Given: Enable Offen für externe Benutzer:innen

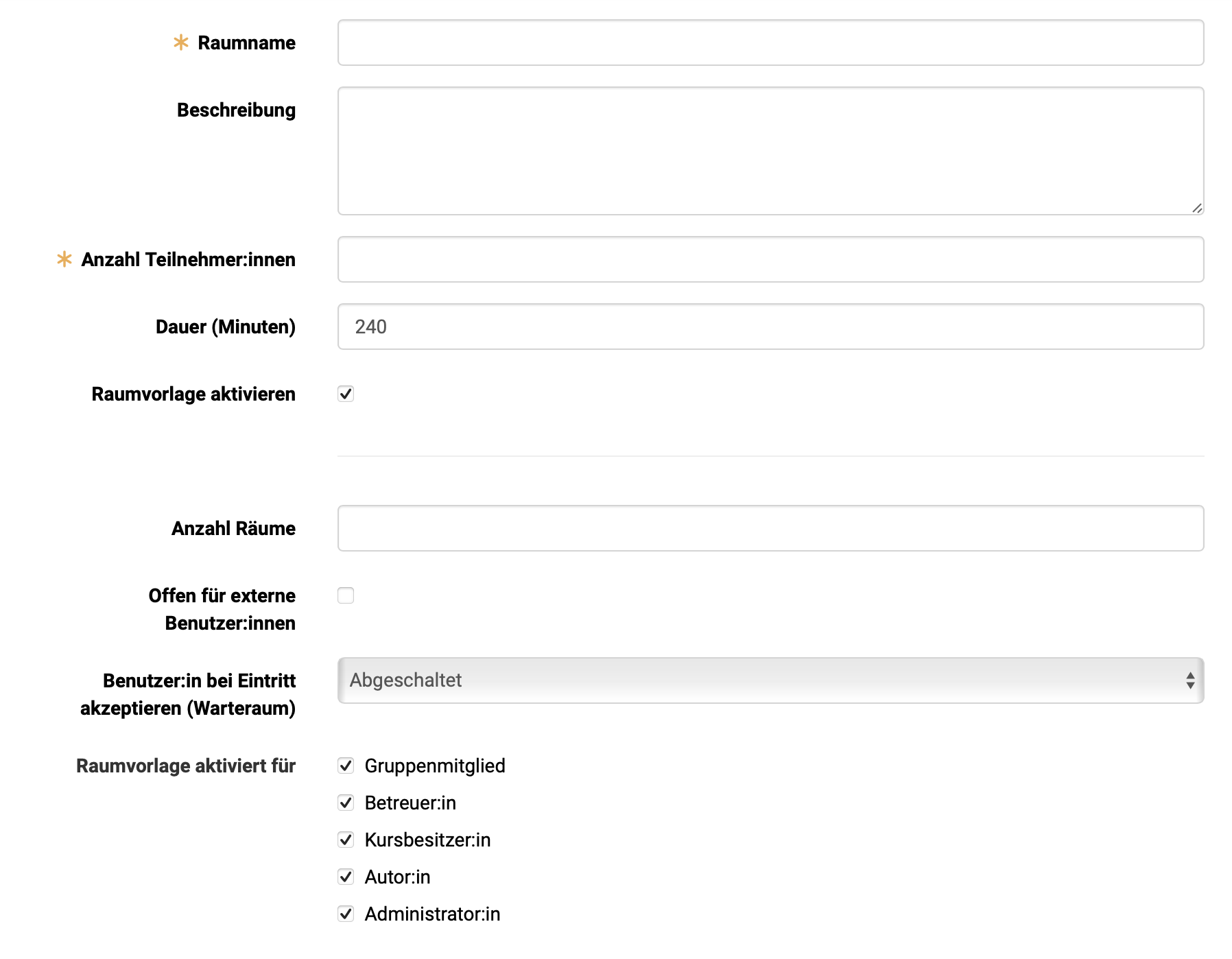Looking at the screenshot, I should pos(346,595).
